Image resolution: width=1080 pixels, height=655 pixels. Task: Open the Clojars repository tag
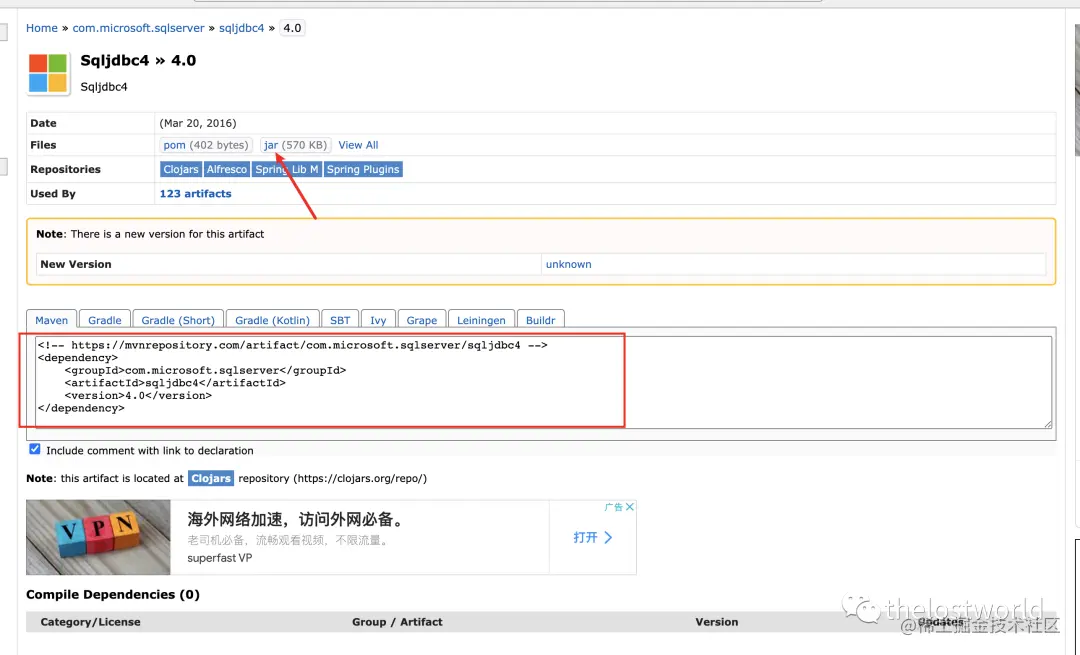180,169
